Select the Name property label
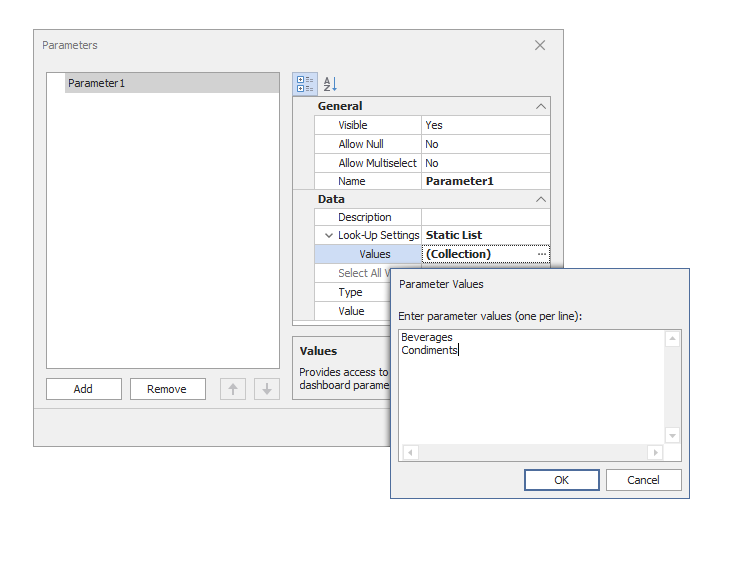The height and width of the screenshot is (566, 745). click(352, 181)
